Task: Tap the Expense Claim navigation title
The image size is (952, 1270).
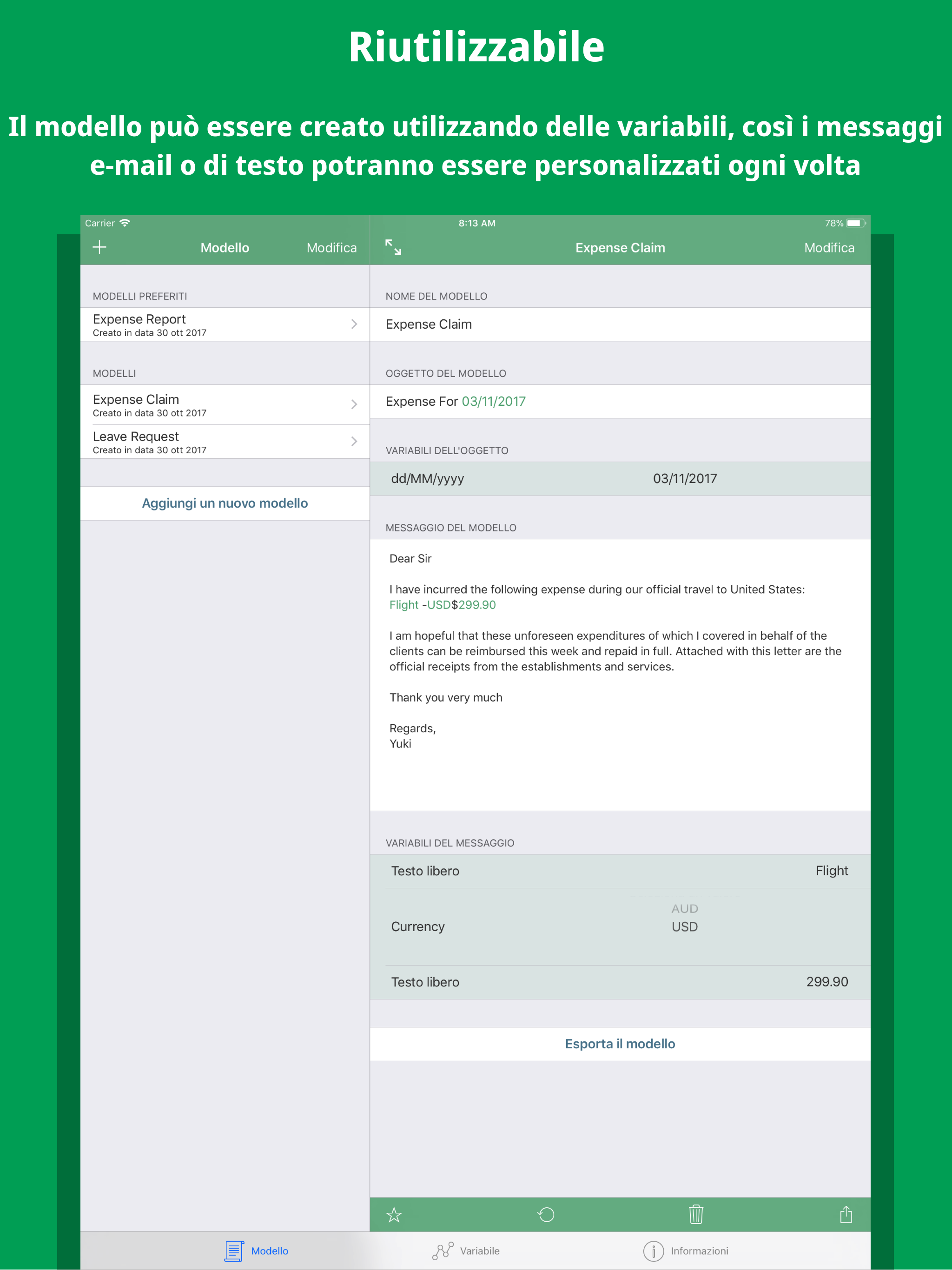Action: [620, 247]
